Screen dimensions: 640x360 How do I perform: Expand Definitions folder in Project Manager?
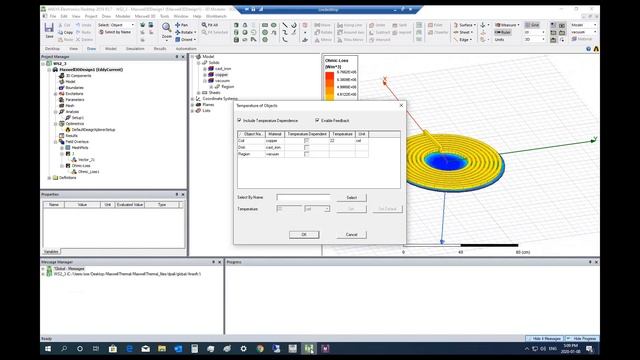coord(49,178)
